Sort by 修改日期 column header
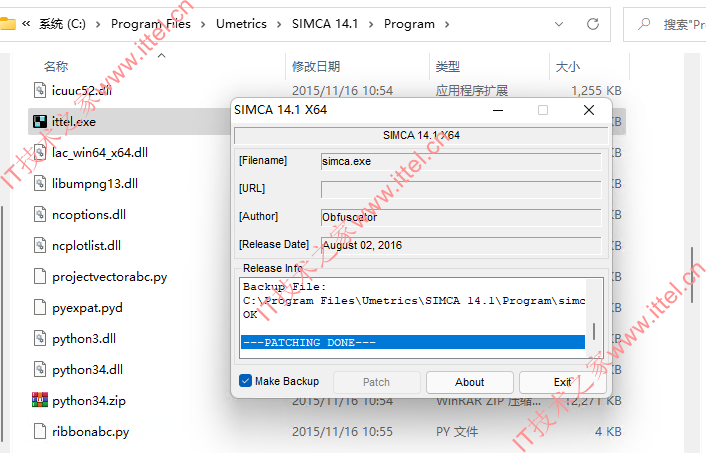 coord(316,67)
